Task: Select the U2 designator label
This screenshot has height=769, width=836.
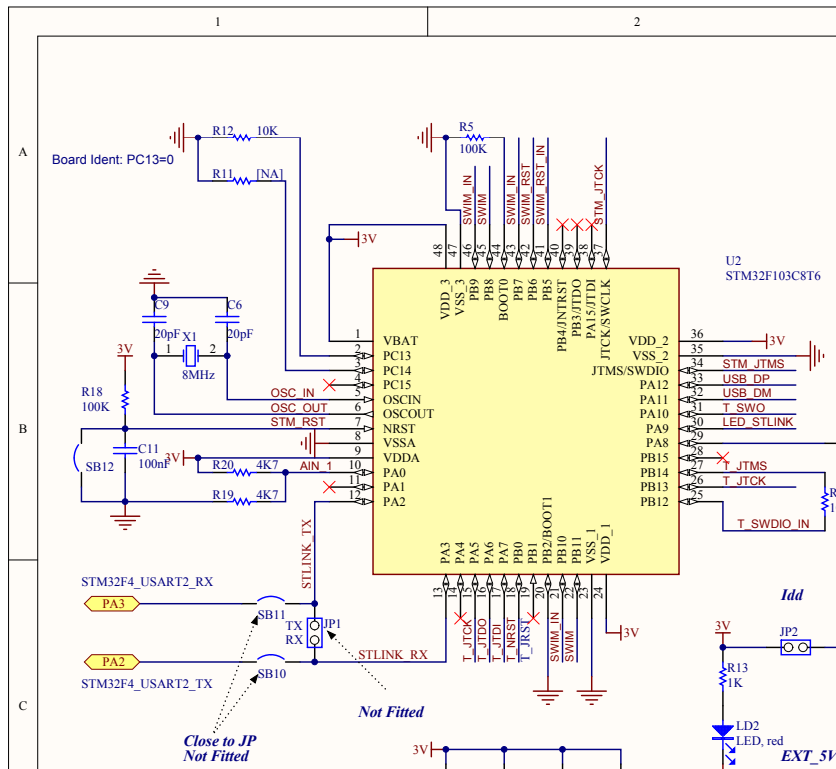Action: (733, 261)
